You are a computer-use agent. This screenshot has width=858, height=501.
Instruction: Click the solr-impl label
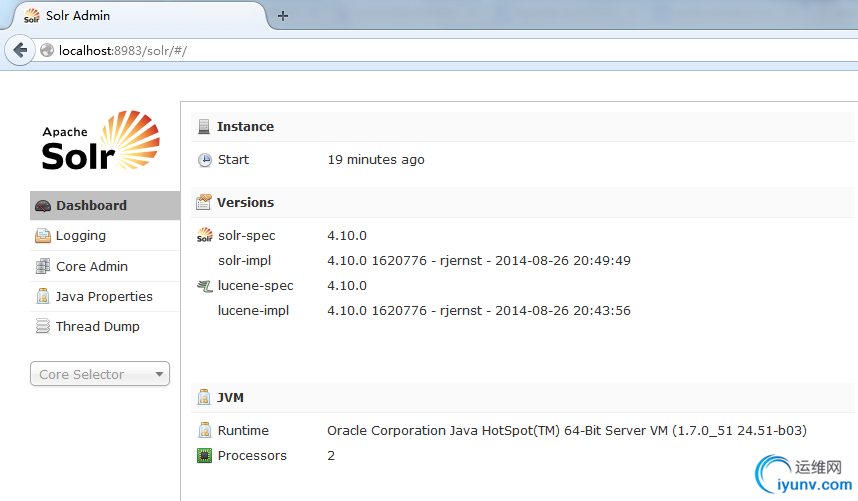click(245, 260)
